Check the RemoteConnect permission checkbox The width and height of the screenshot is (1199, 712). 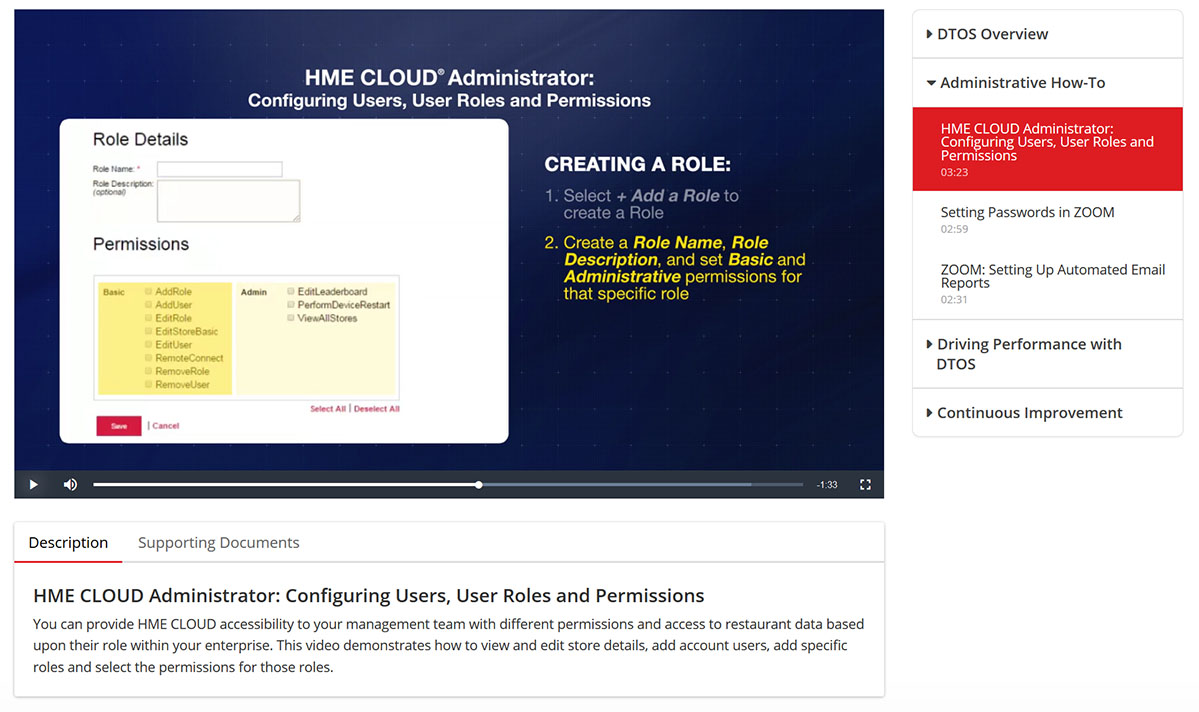coord(148,358)
